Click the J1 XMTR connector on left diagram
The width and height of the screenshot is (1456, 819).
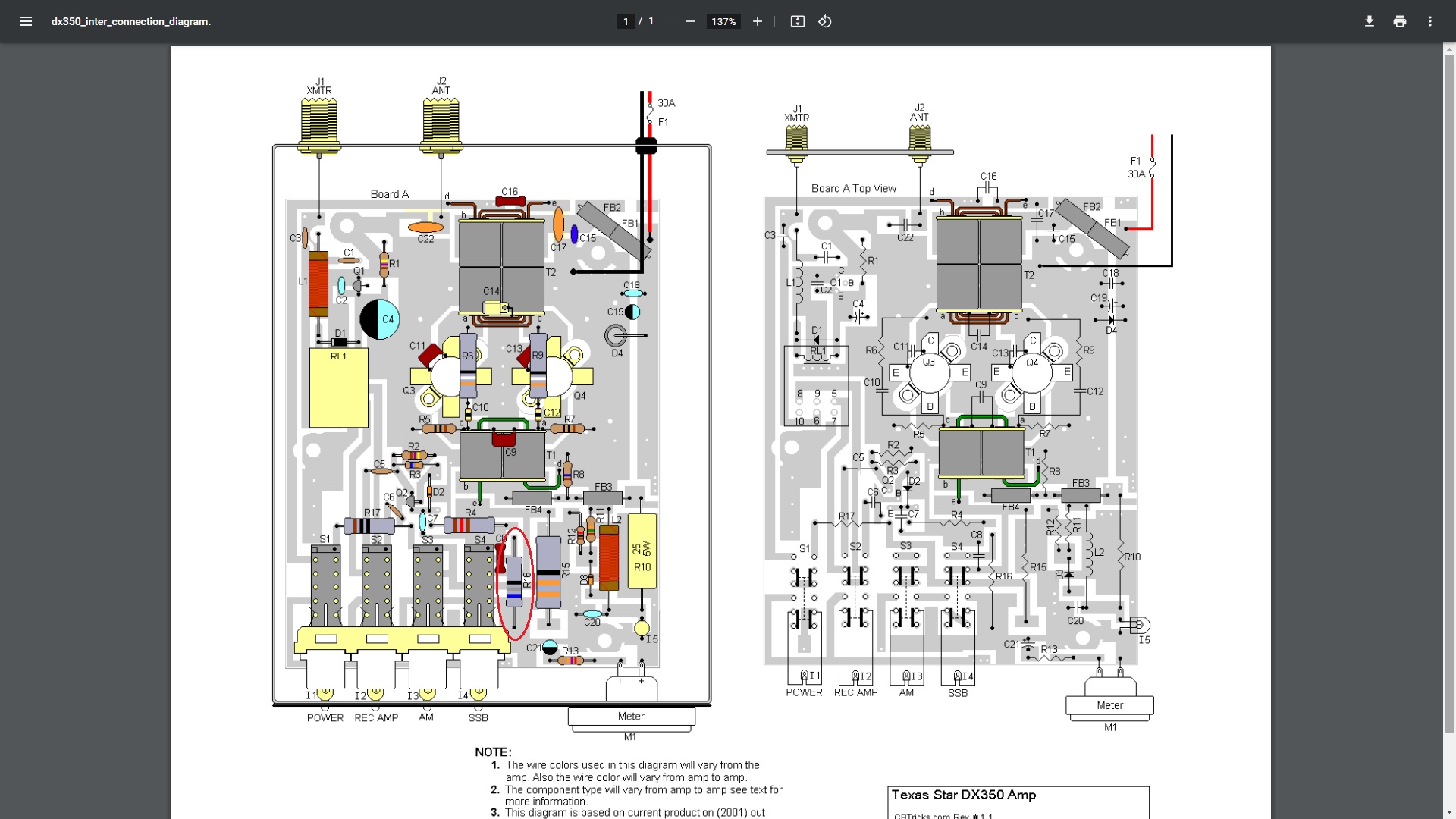tap(319, 121)
